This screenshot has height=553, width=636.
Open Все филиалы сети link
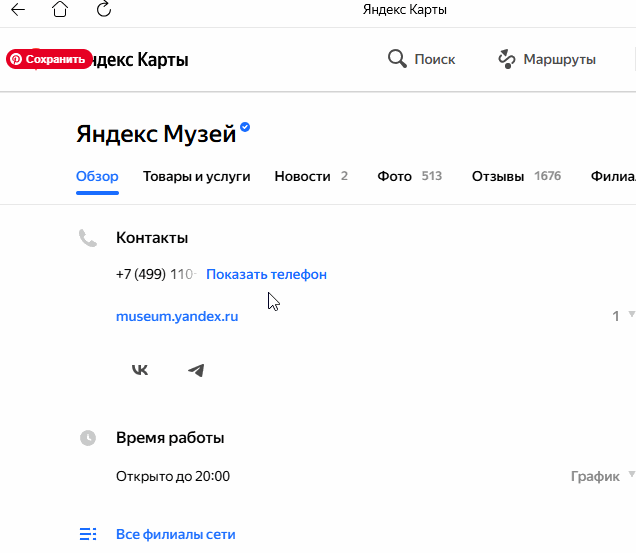[176, 534]
